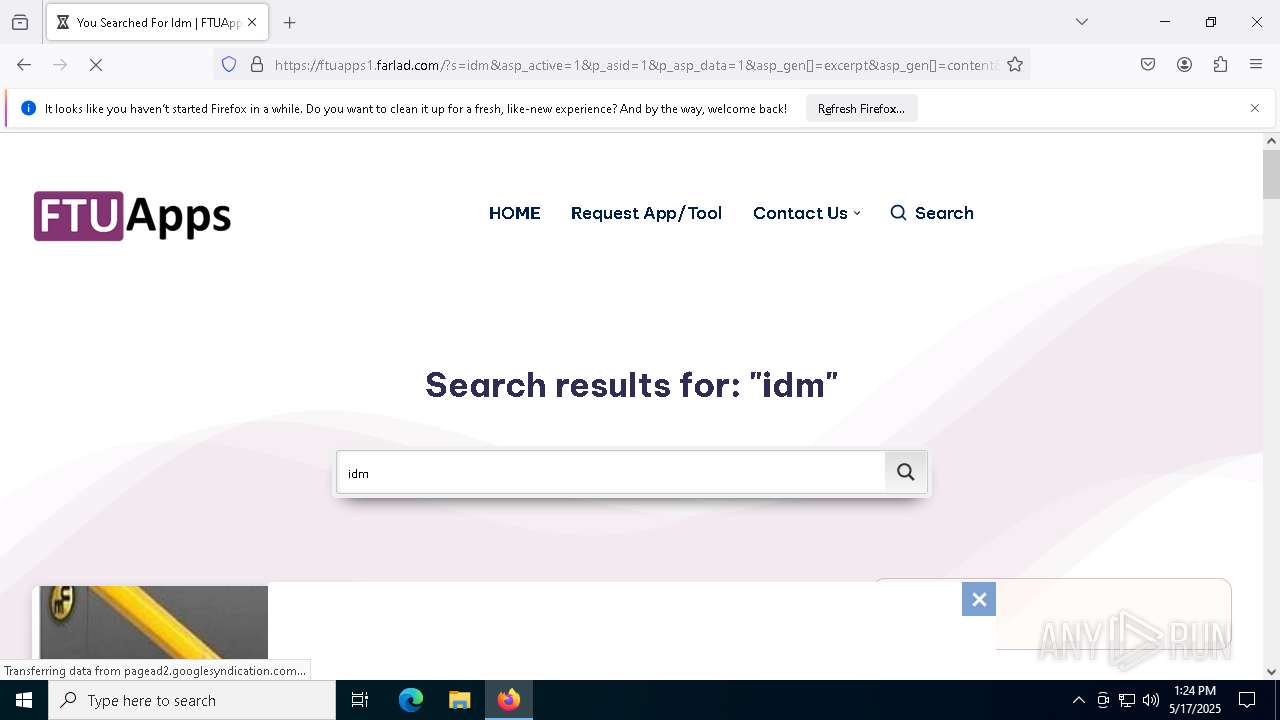Close the 'You Searched For Idm' tab

coord(252,22)
